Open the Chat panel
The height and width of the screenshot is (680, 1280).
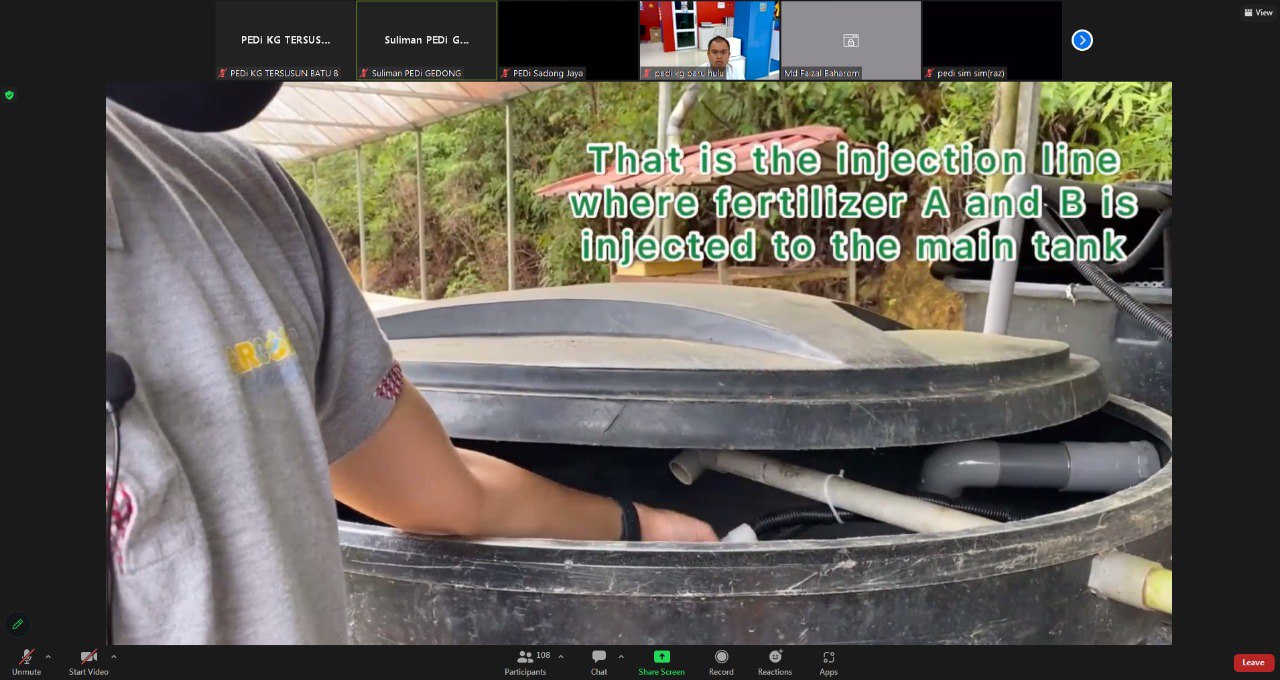599,658
